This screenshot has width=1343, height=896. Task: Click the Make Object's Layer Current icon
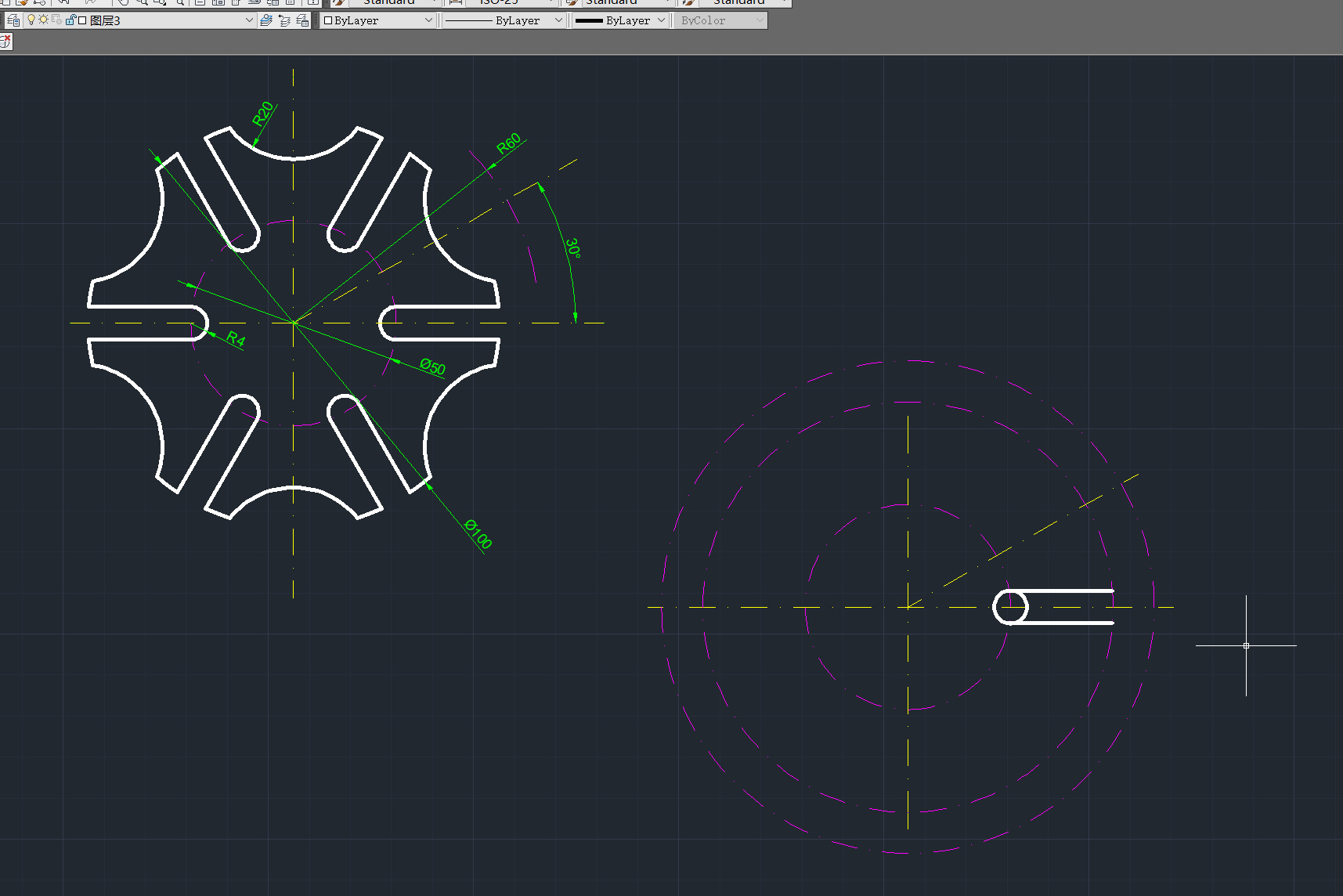coord(266,20)
